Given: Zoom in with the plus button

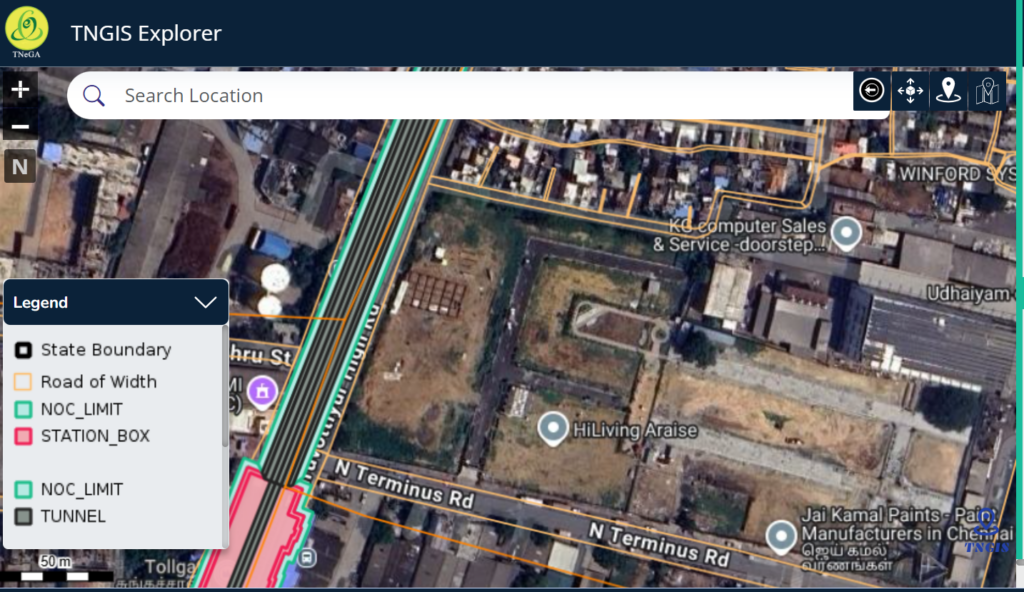Looking at the screenshot, I should click(20, 89).
